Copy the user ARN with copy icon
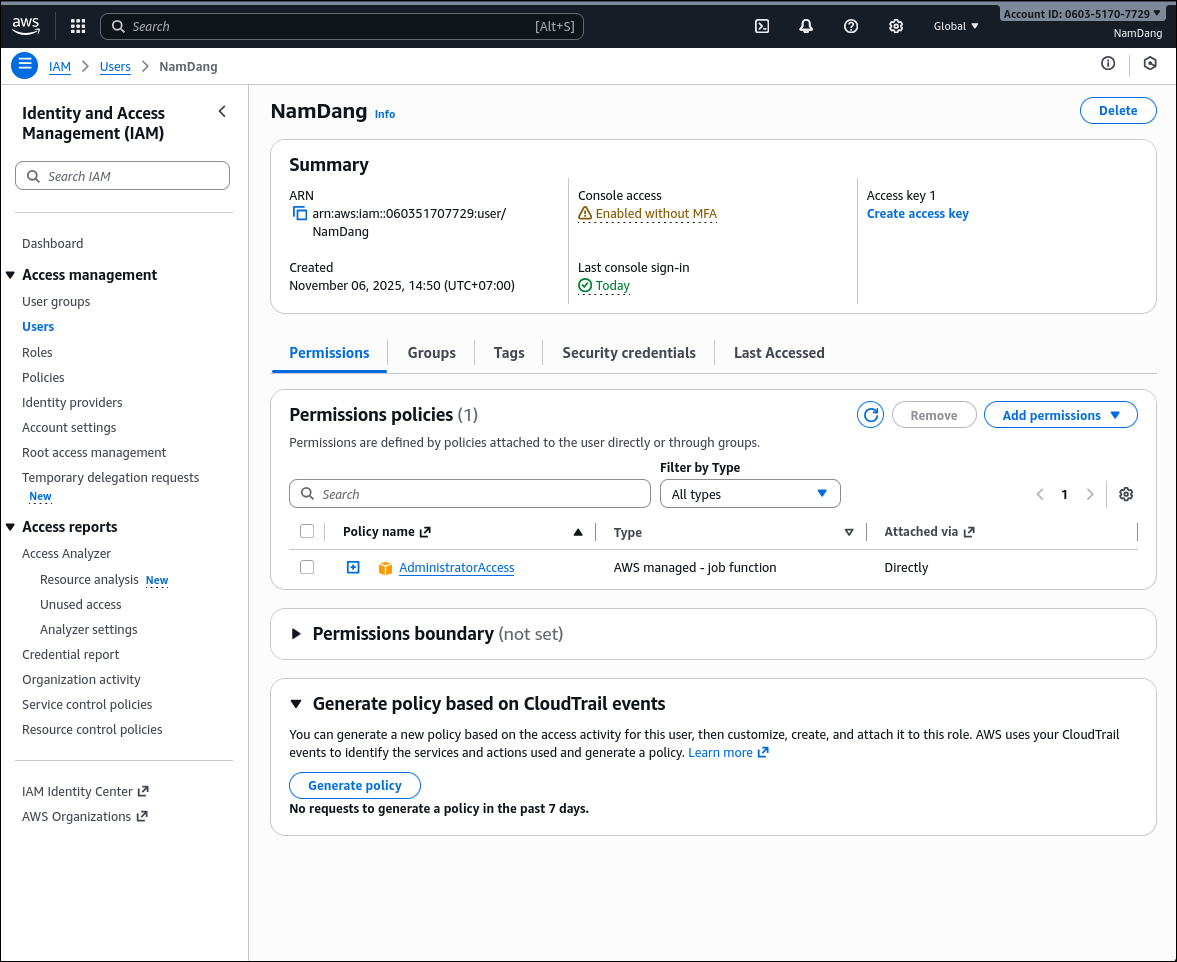Screen dimensions: 1177x962 (x=300, y=214)
